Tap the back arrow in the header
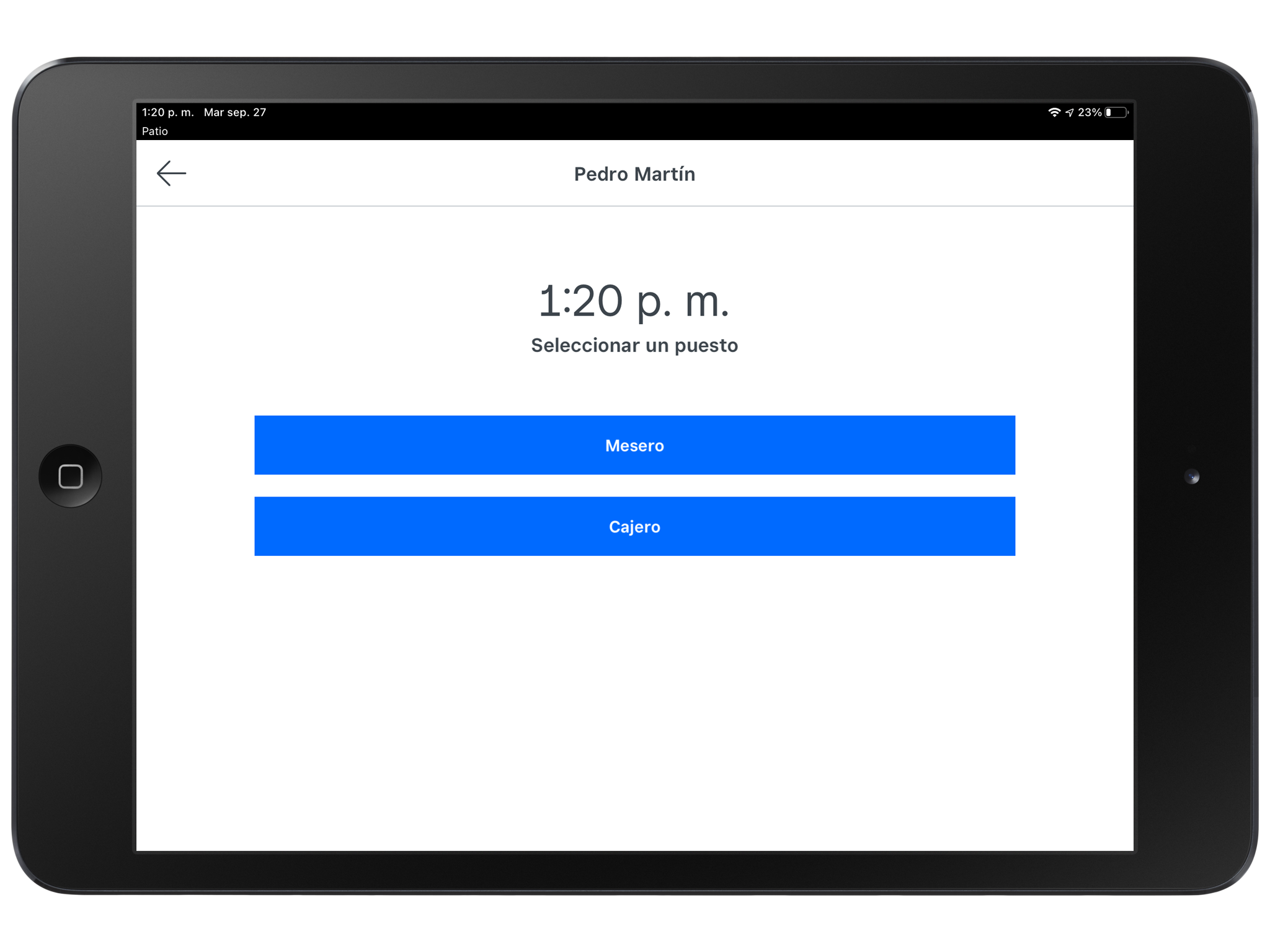The image size is (1270, 952). (171, 174)
